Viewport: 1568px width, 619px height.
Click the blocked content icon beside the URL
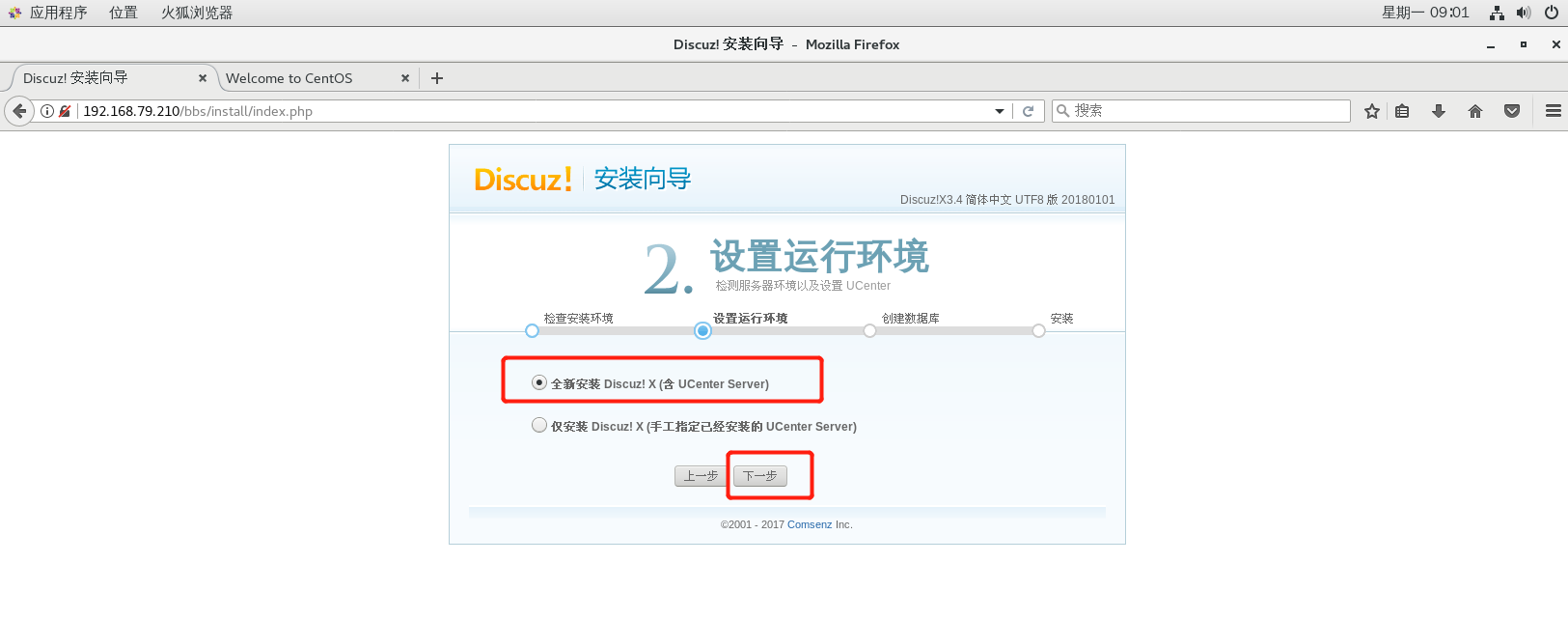click(65, 111)
